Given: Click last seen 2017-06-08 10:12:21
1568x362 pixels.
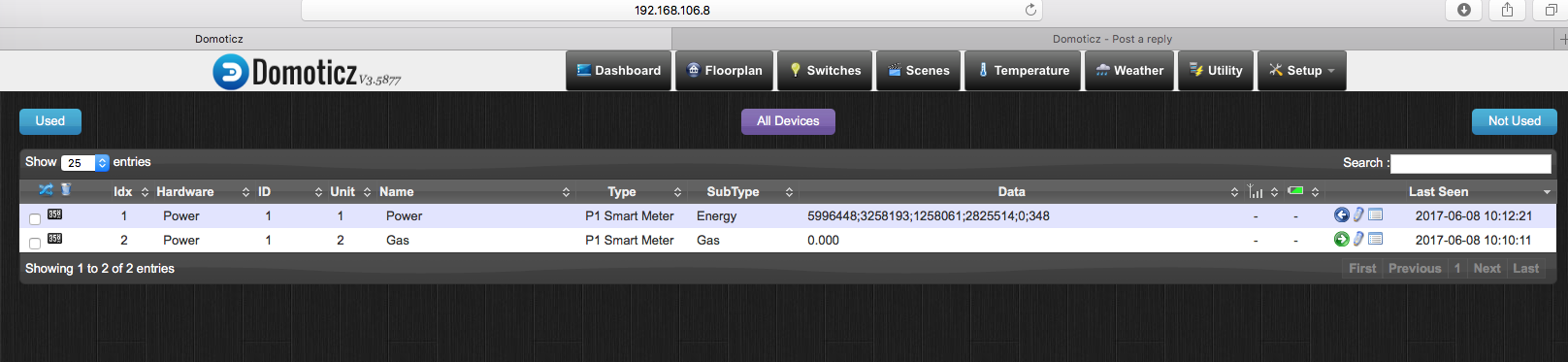Looking at the screenshot, I should point(1474,215).
